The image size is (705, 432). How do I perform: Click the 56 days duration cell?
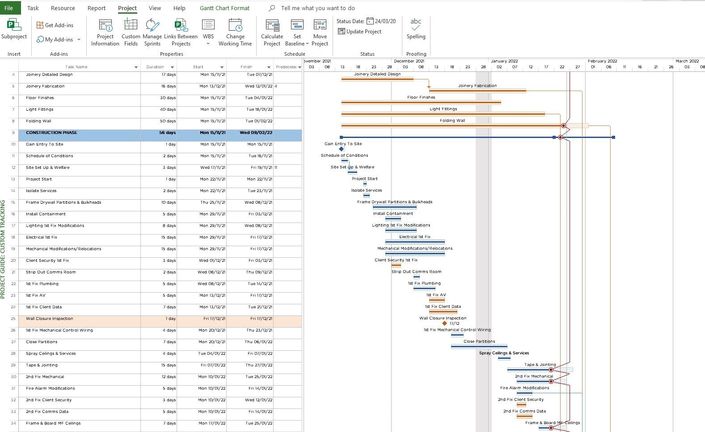[x=158, y=133]
